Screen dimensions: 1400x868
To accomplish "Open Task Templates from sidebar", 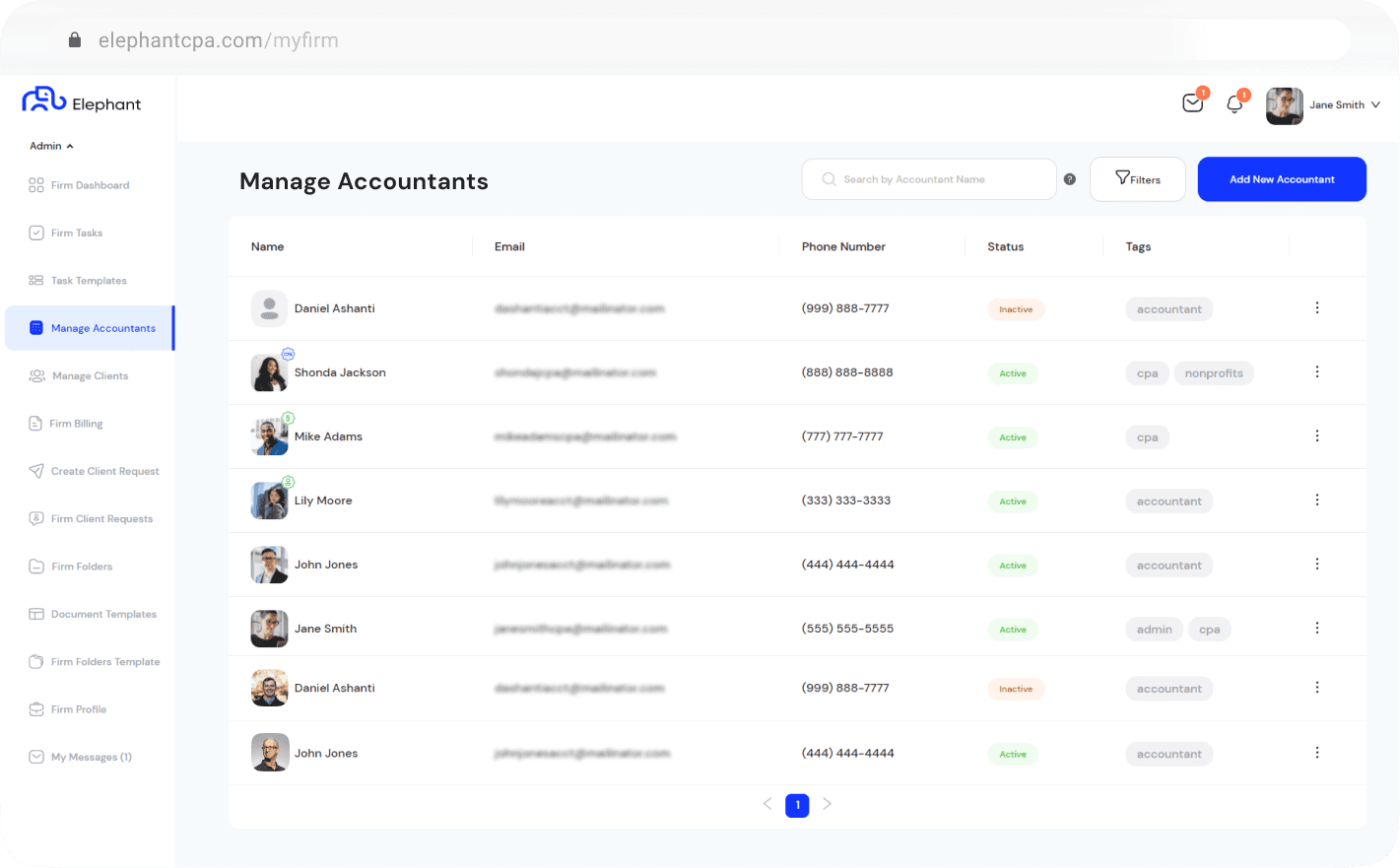I will pos(34,281).
